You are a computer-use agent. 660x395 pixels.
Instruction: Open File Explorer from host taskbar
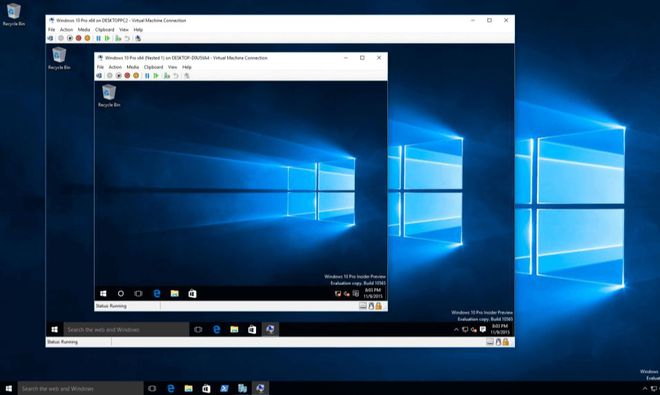point(188,388)
